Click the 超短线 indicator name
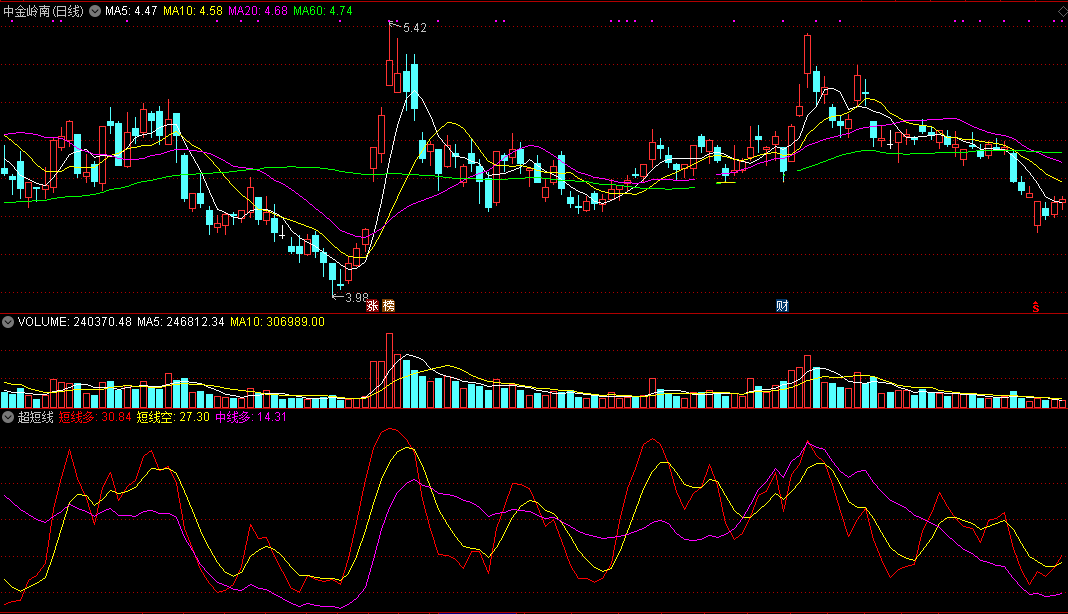Screen dimensions: 1068x614 coord(35,417)
